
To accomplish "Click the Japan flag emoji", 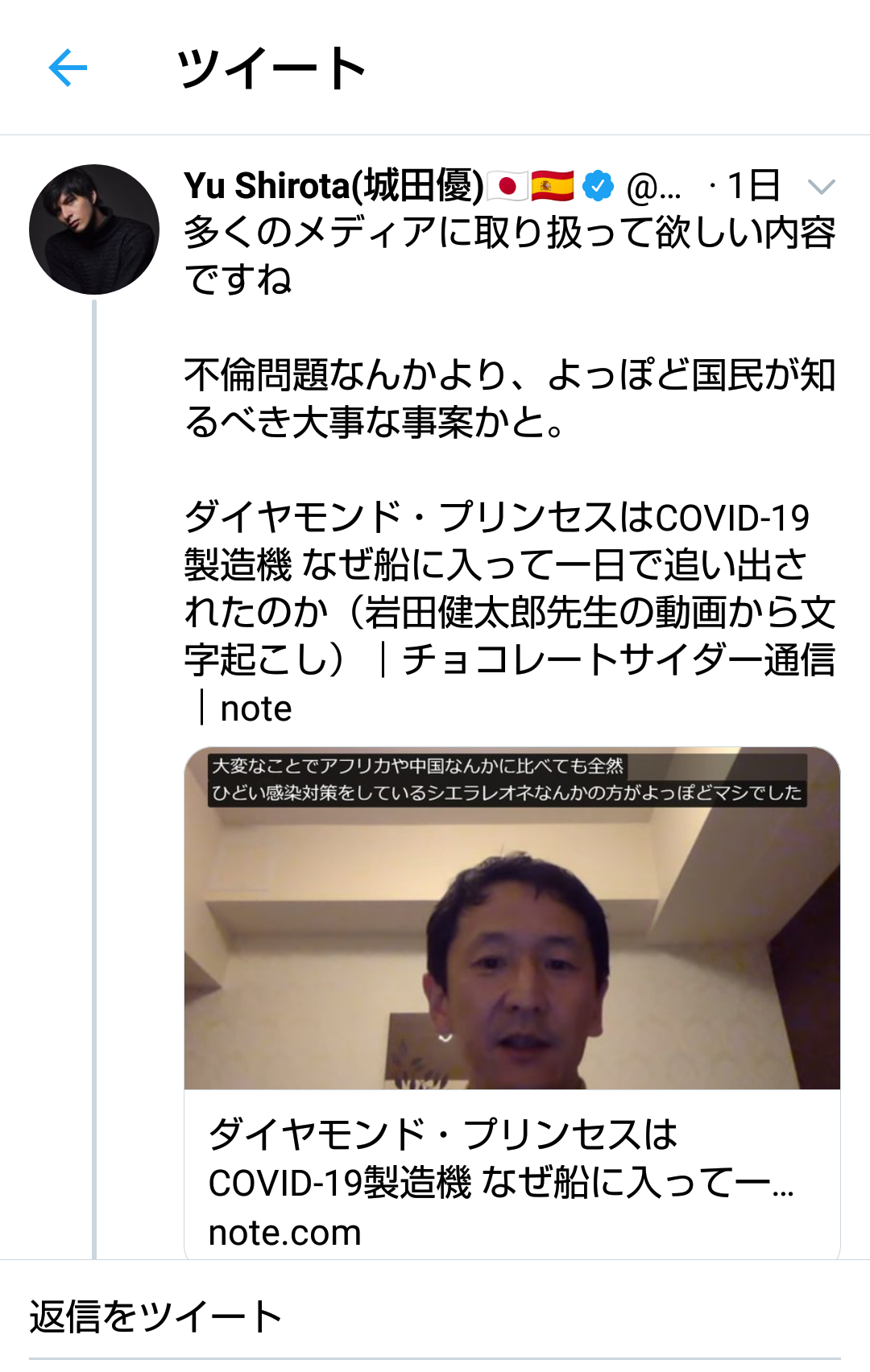I will [x=507, y=187].
